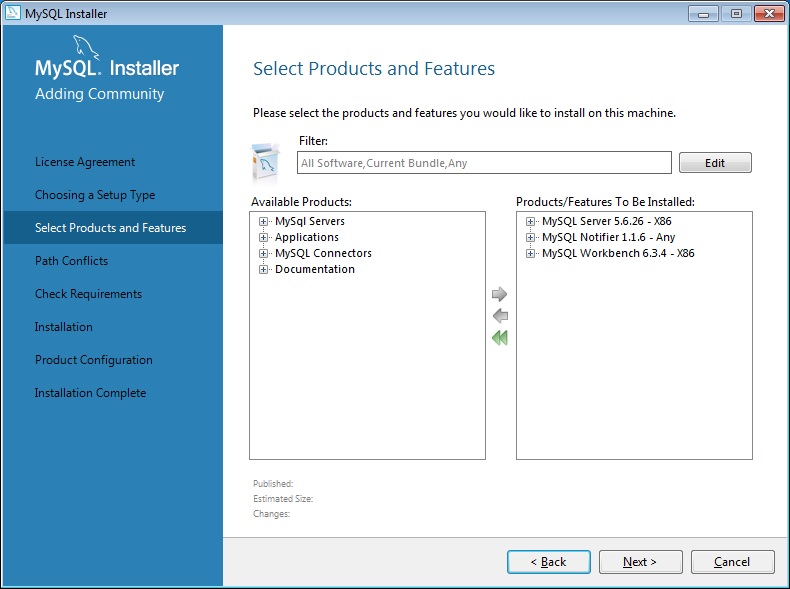The width and height of the screenshot is (790, 589).
Task: Expand MySQL Notifier 1.1.6 node
Action: (x=531, y=238)
